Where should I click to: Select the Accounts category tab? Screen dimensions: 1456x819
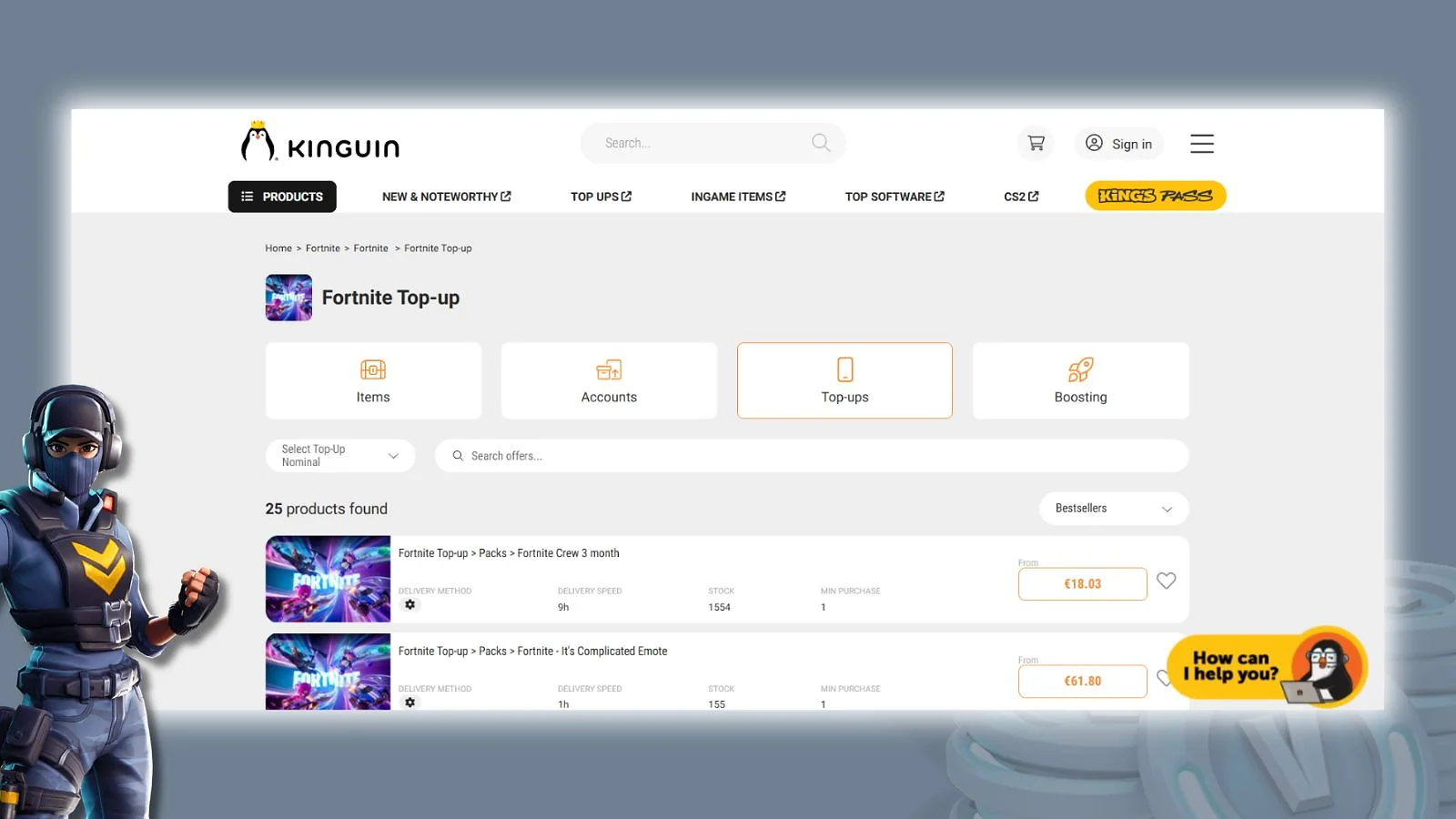coord(609,380)
